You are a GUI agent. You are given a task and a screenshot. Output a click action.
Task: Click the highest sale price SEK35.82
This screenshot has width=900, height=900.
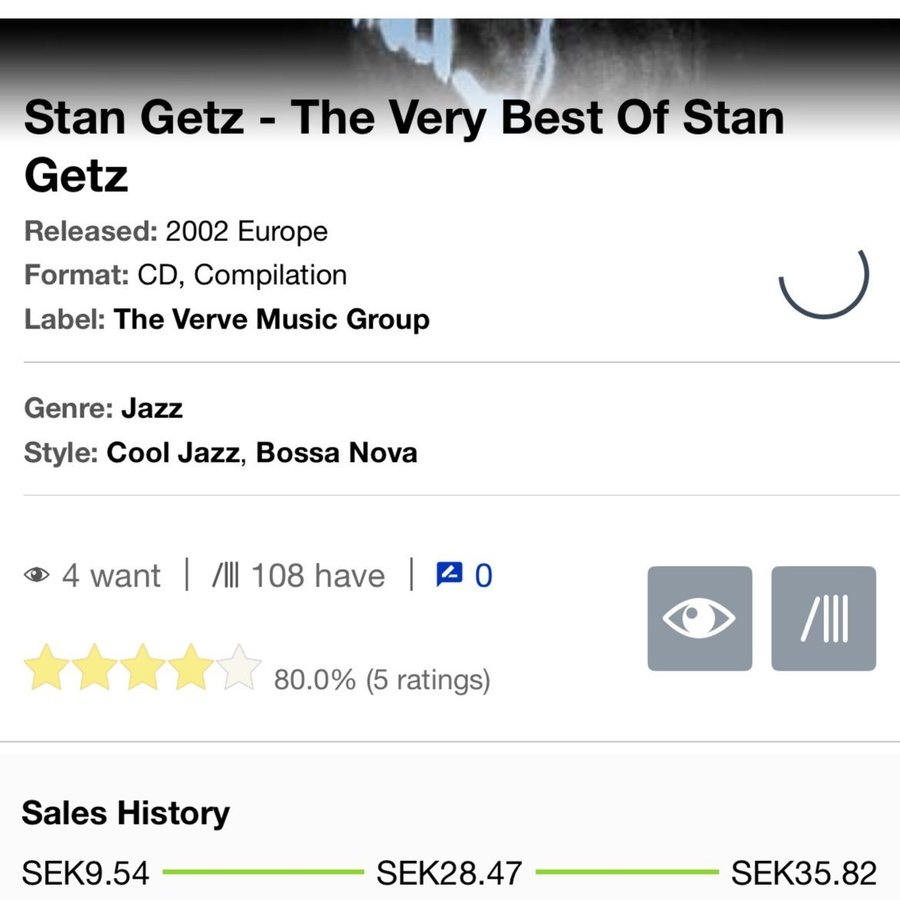click(x=803, y=873)
